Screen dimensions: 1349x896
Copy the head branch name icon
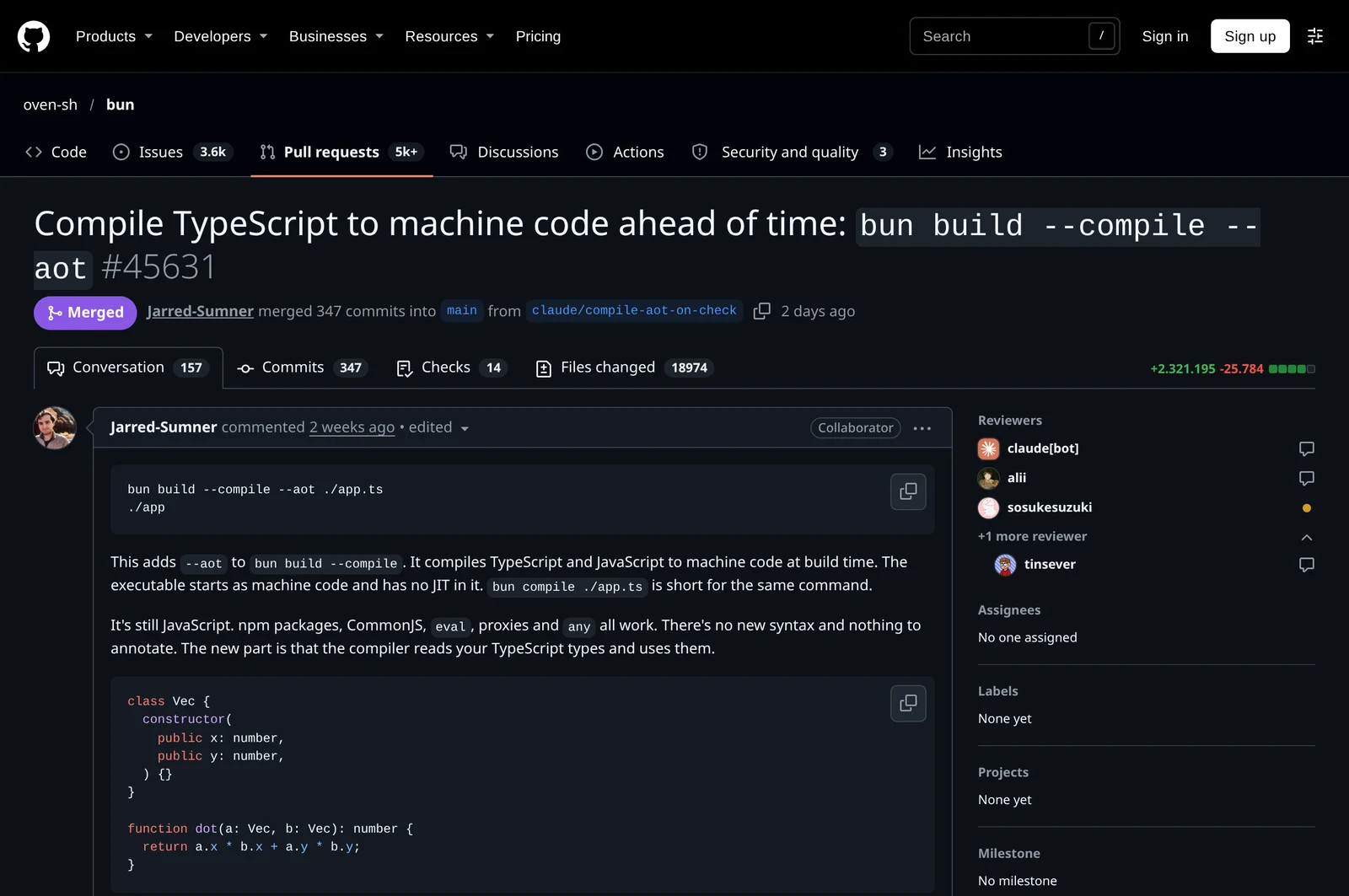tap(761, 311)
